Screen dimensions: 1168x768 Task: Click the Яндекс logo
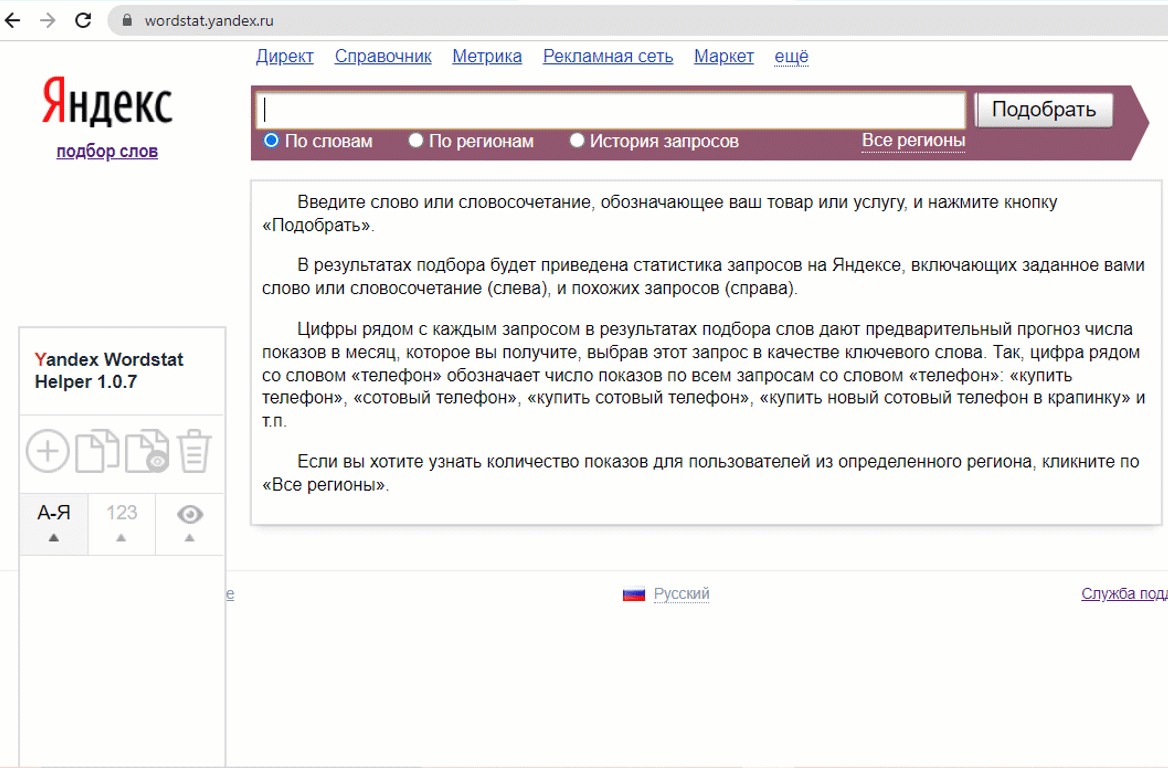pos(107,101)
